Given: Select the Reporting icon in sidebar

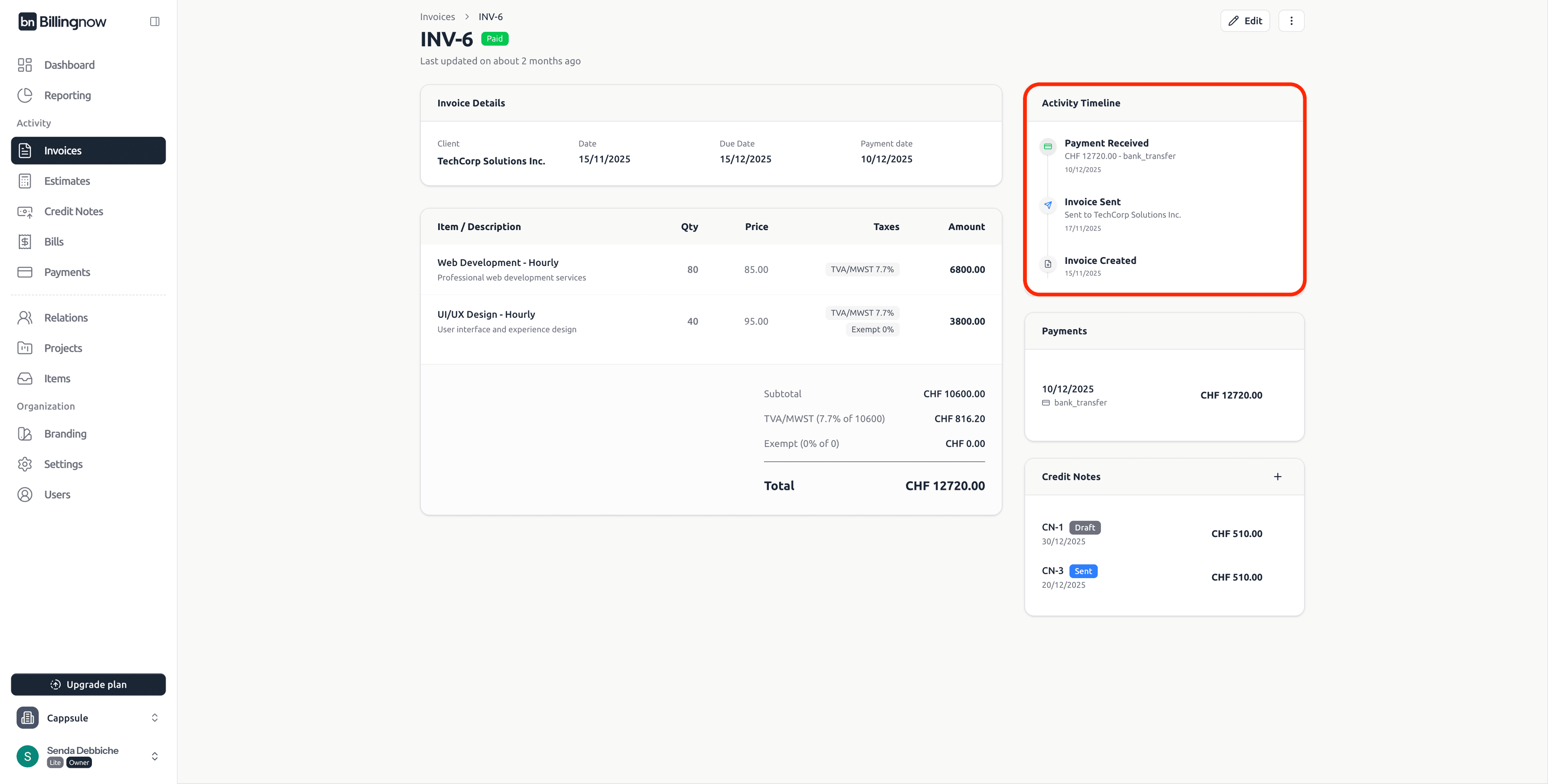Looking at the screenshot, I should click(x=25, y=95).
